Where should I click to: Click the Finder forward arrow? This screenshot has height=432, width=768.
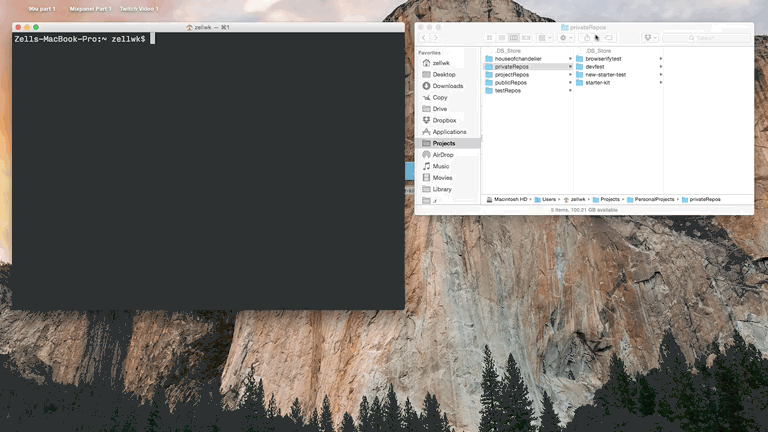click(x=435, y=38)
